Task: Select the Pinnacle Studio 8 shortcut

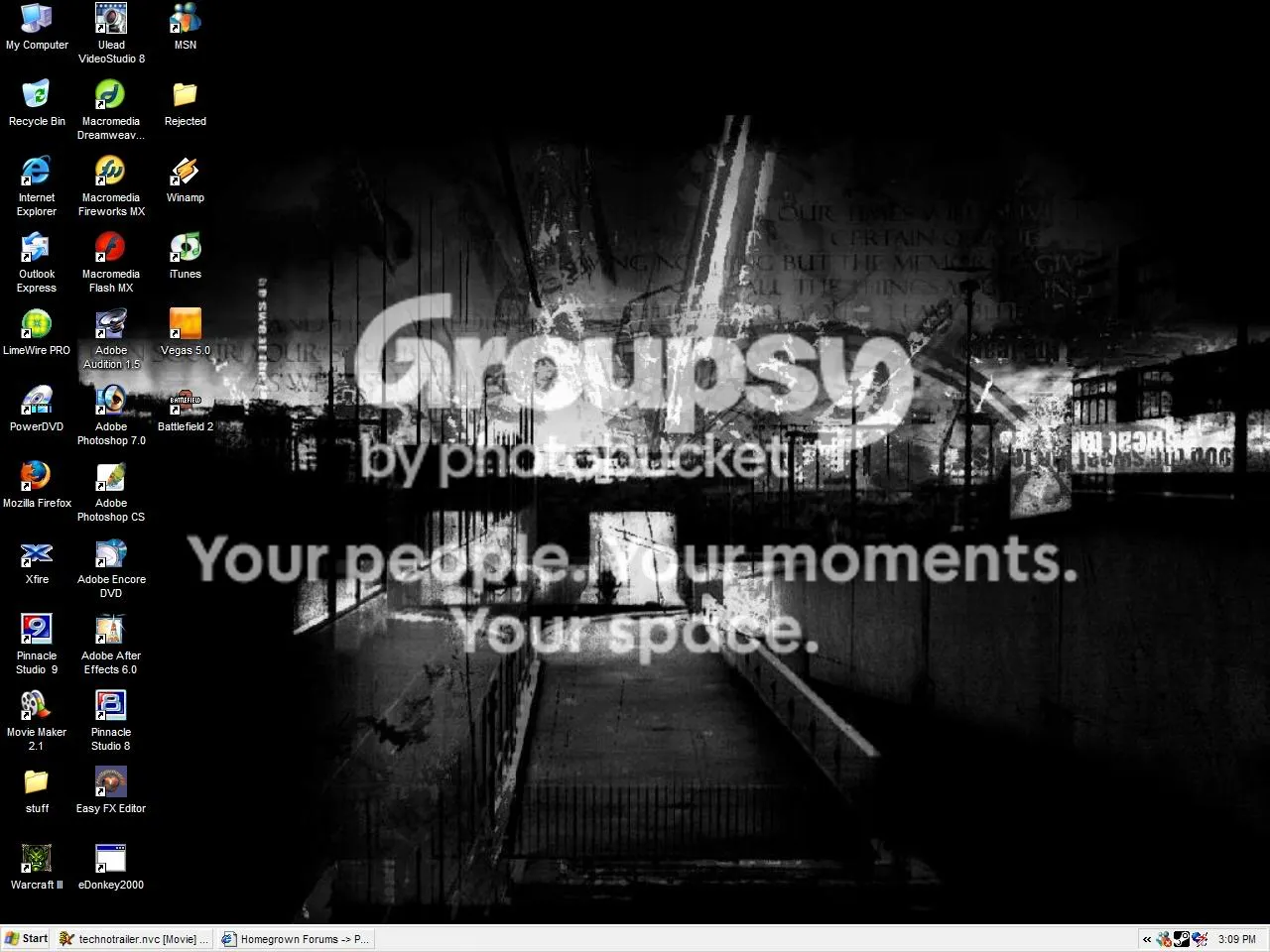Action: (111, 721)
